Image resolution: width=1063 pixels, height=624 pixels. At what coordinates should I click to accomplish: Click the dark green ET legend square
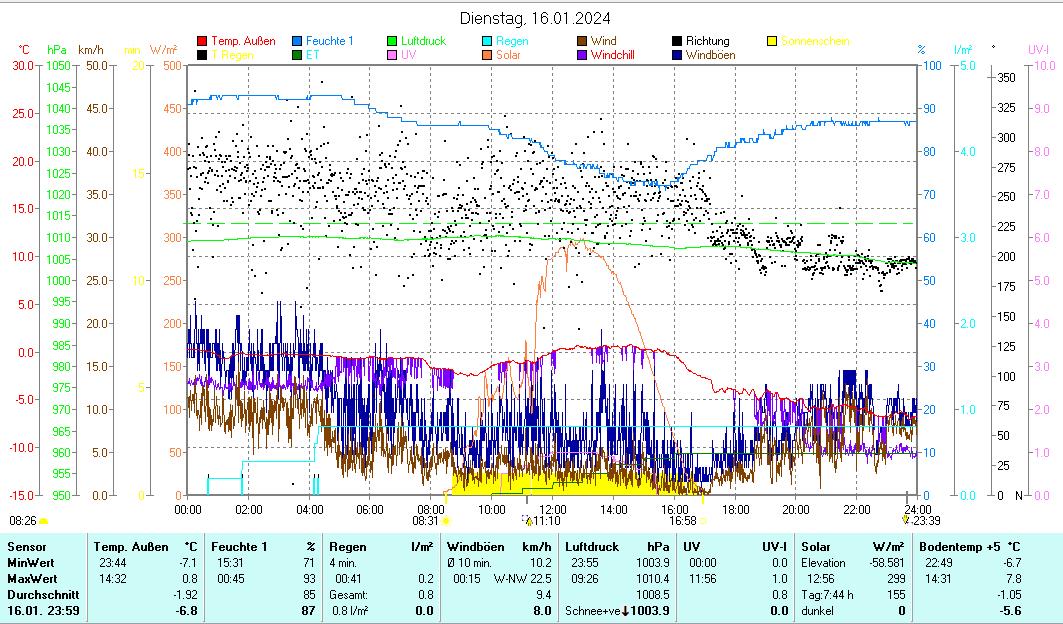click(x=298, y=55)
